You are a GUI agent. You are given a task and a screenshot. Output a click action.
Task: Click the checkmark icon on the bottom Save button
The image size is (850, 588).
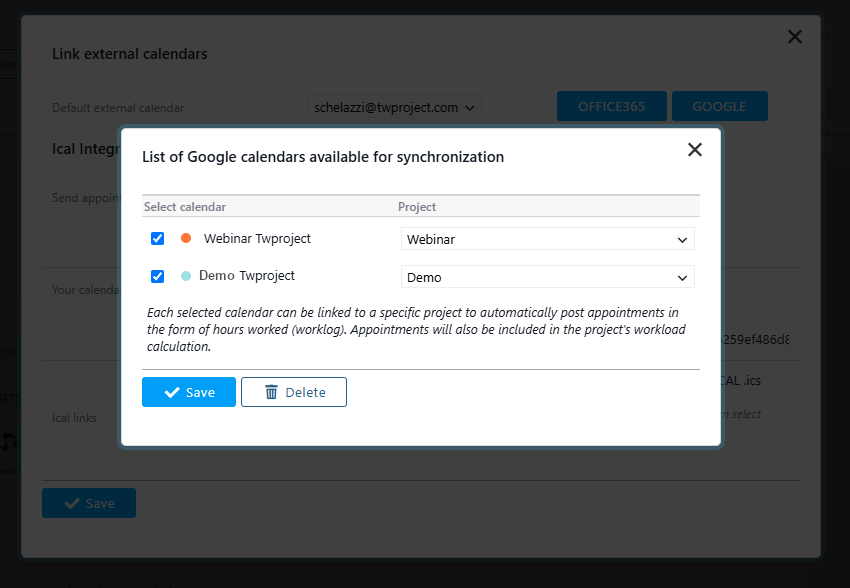tap(73, 503)
